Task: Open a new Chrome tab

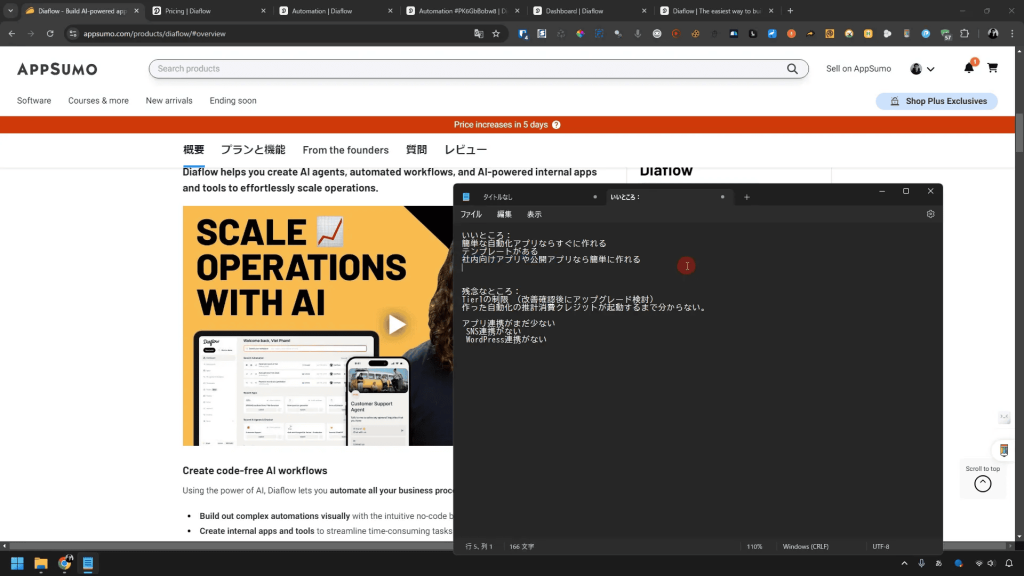Action: [790, 10]
